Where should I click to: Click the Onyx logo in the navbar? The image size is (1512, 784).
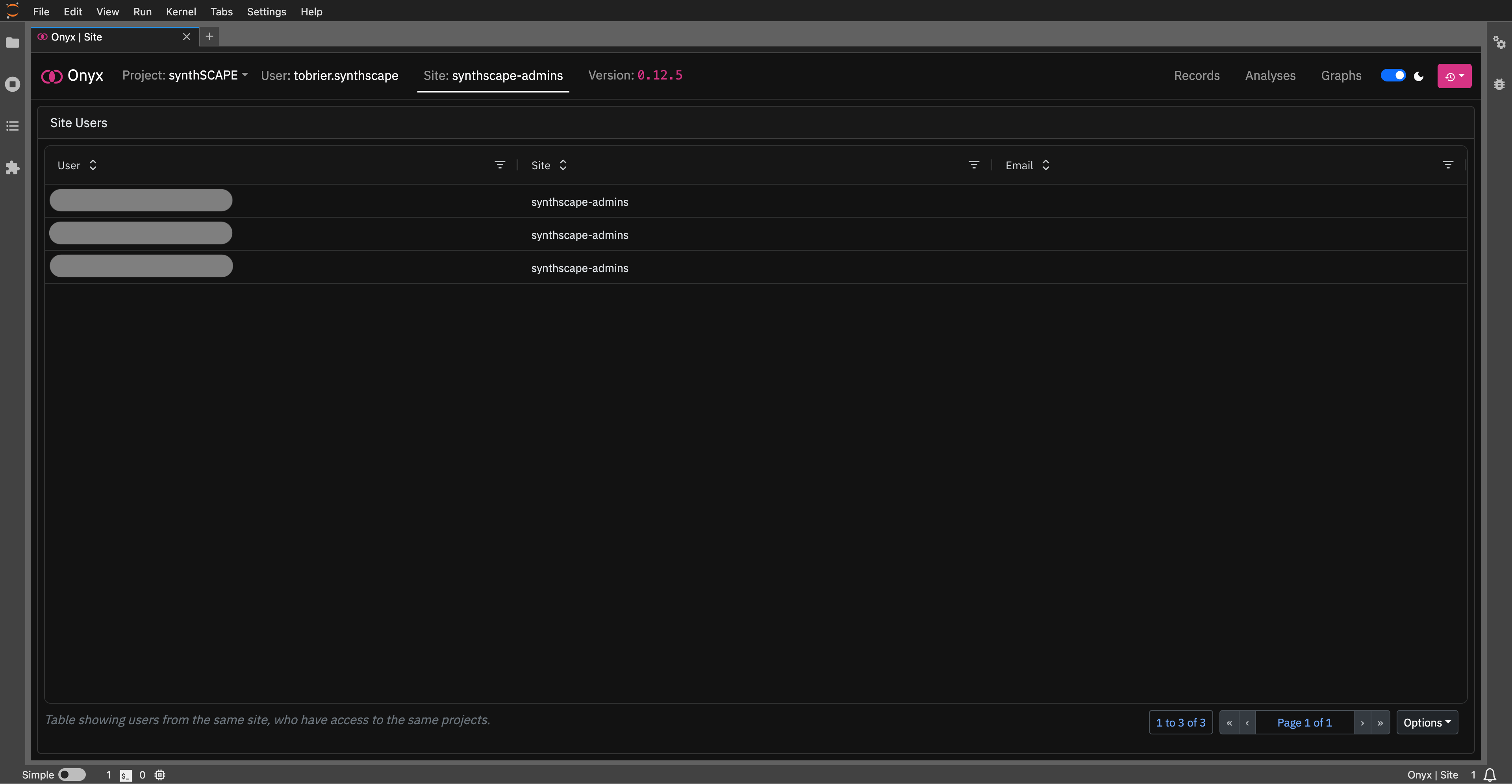(72, 76)
